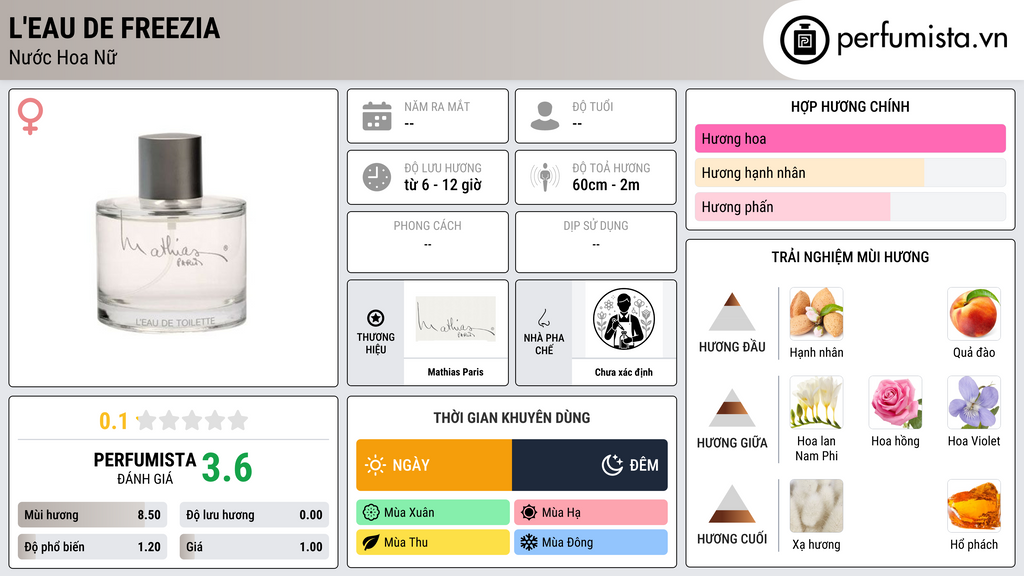
Task: Click the Nước Hoa Nữ subtitle
Action: [63, 57]
